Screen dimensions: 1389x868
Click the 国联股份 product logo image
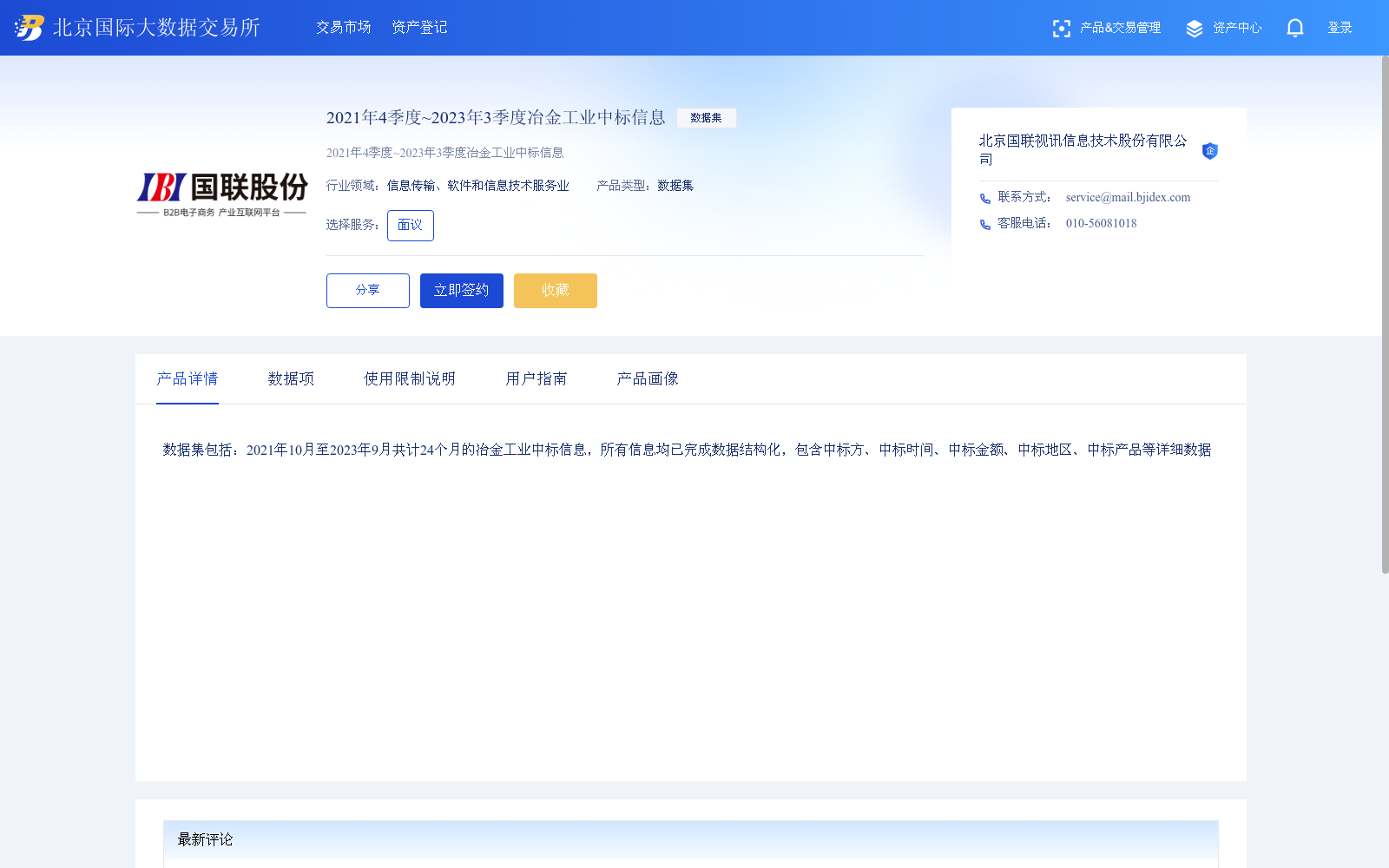click(x=222, y=194)
